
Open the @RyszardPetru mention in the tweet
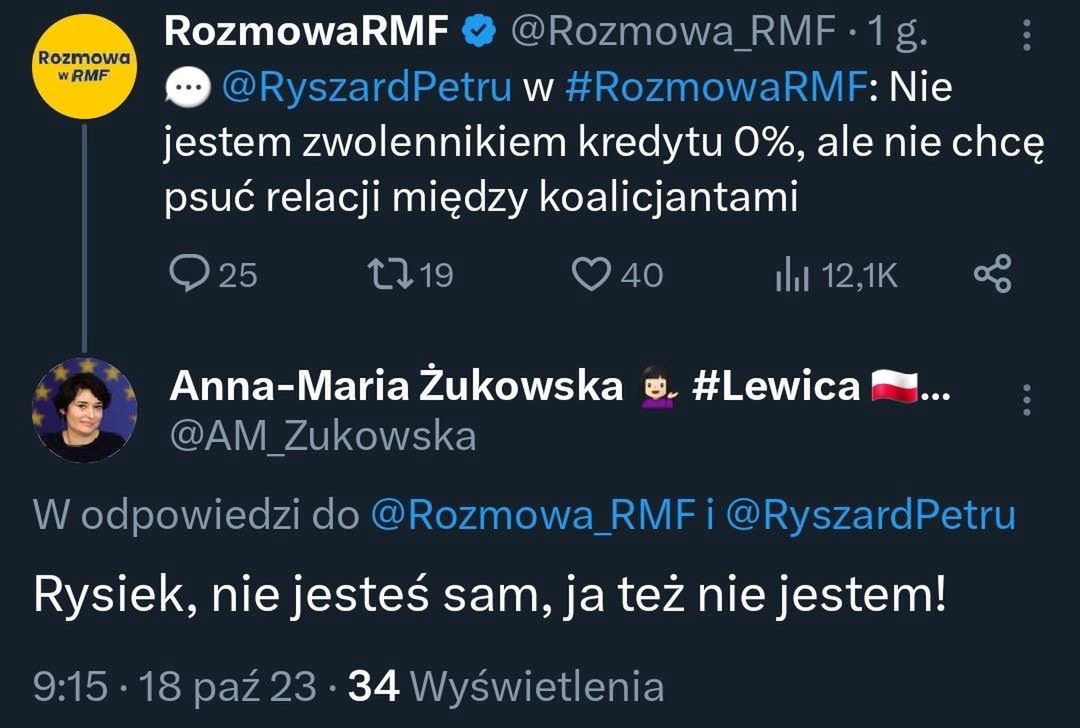click(368, 90)
